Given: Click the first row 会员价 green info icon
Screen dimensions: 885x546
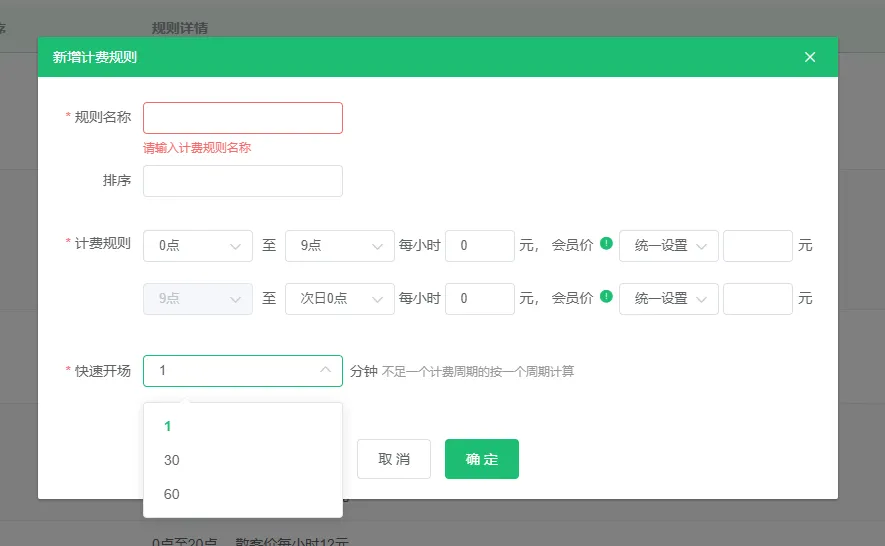Looking at the screenshot, I should click(606, 244).
